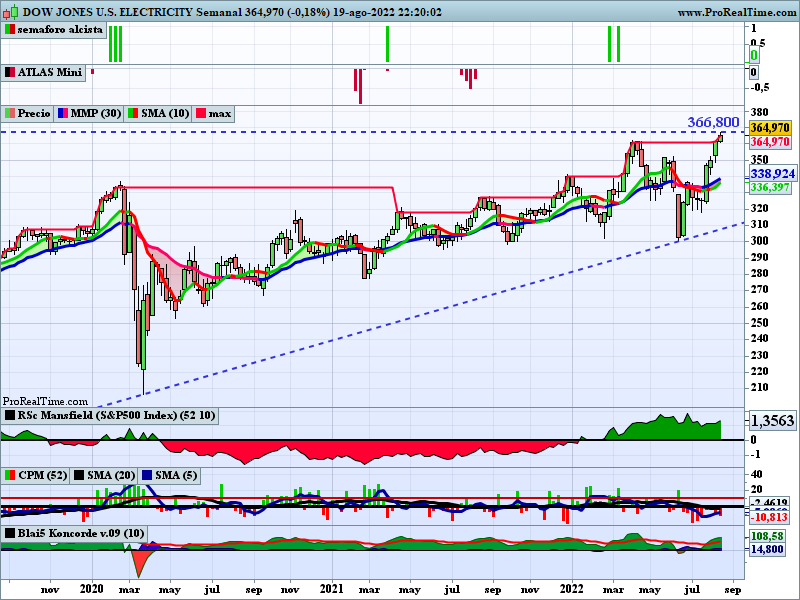Screen dimensions: 800x600
Task: Click the blue 366,800 resistance level label
Action: [x=713, y=122]
